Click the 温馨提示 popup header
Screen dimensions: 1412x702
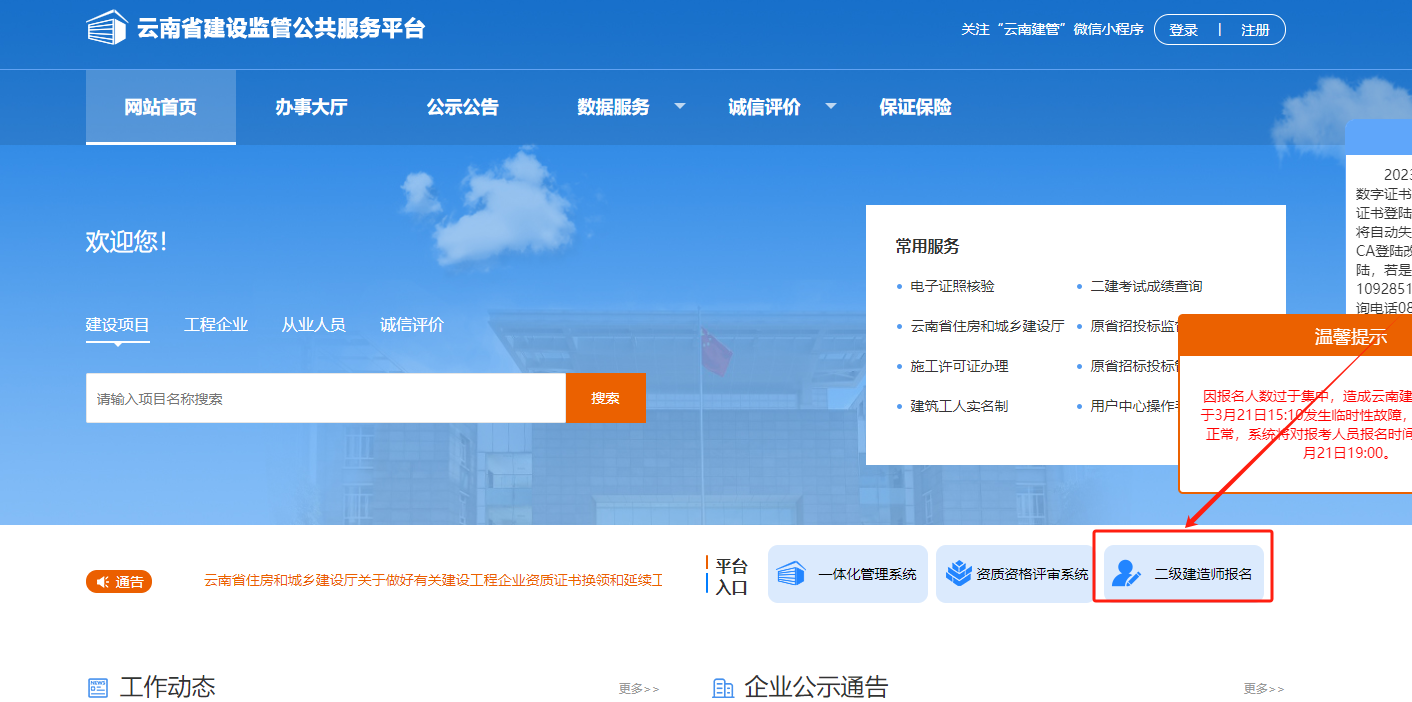tap(1296, 337)
